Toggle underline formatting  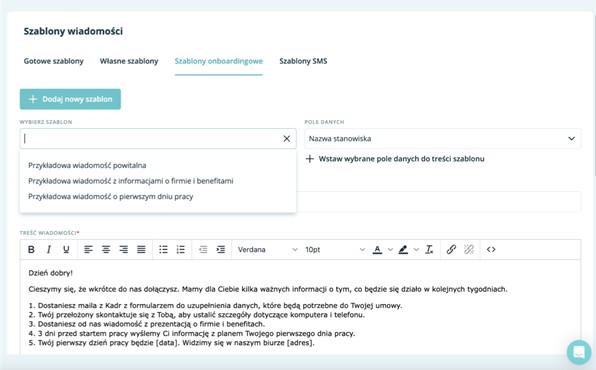pyautogui.click(x=66, y=249)
